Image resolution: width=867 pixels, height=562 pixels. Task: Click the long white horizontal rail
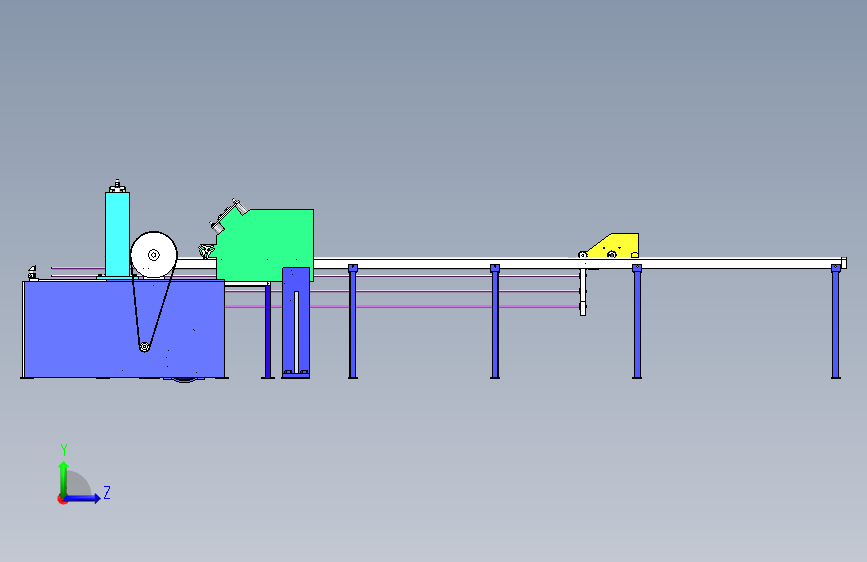(x=578, y=263)
